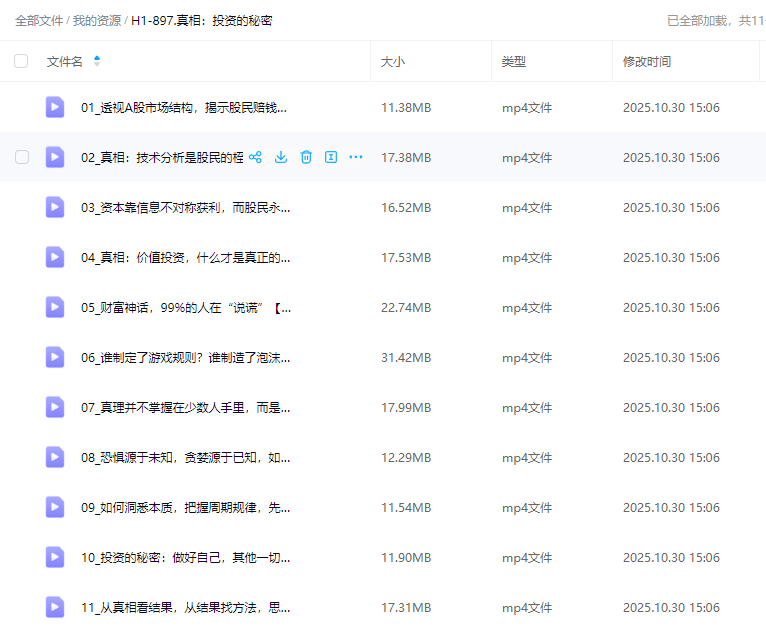Click the video icon of 08_恐惧源于未知
Screen dimensions: 766x640
[55, 457]
